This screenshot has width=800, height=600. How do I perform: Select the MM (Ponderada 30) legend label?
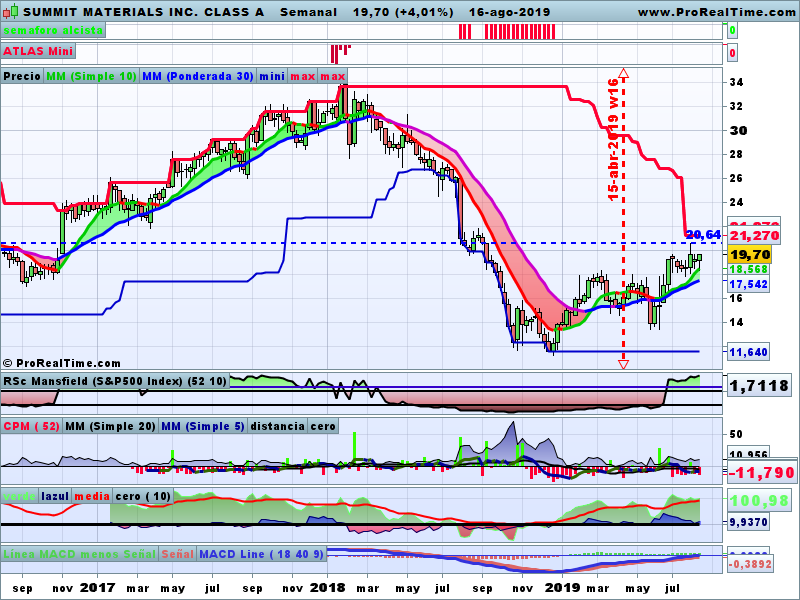[x=198, y=76]
